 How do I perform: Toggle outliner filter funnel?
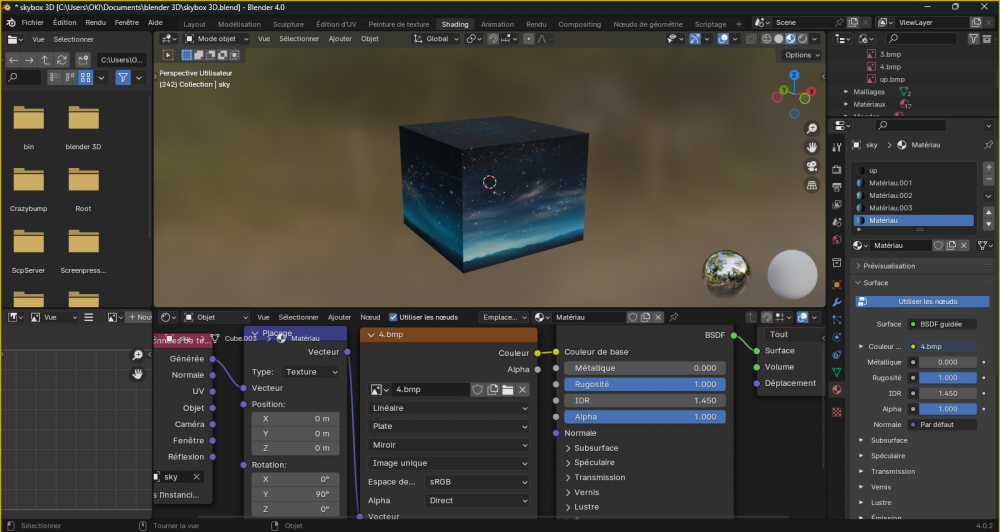(973, 39)
